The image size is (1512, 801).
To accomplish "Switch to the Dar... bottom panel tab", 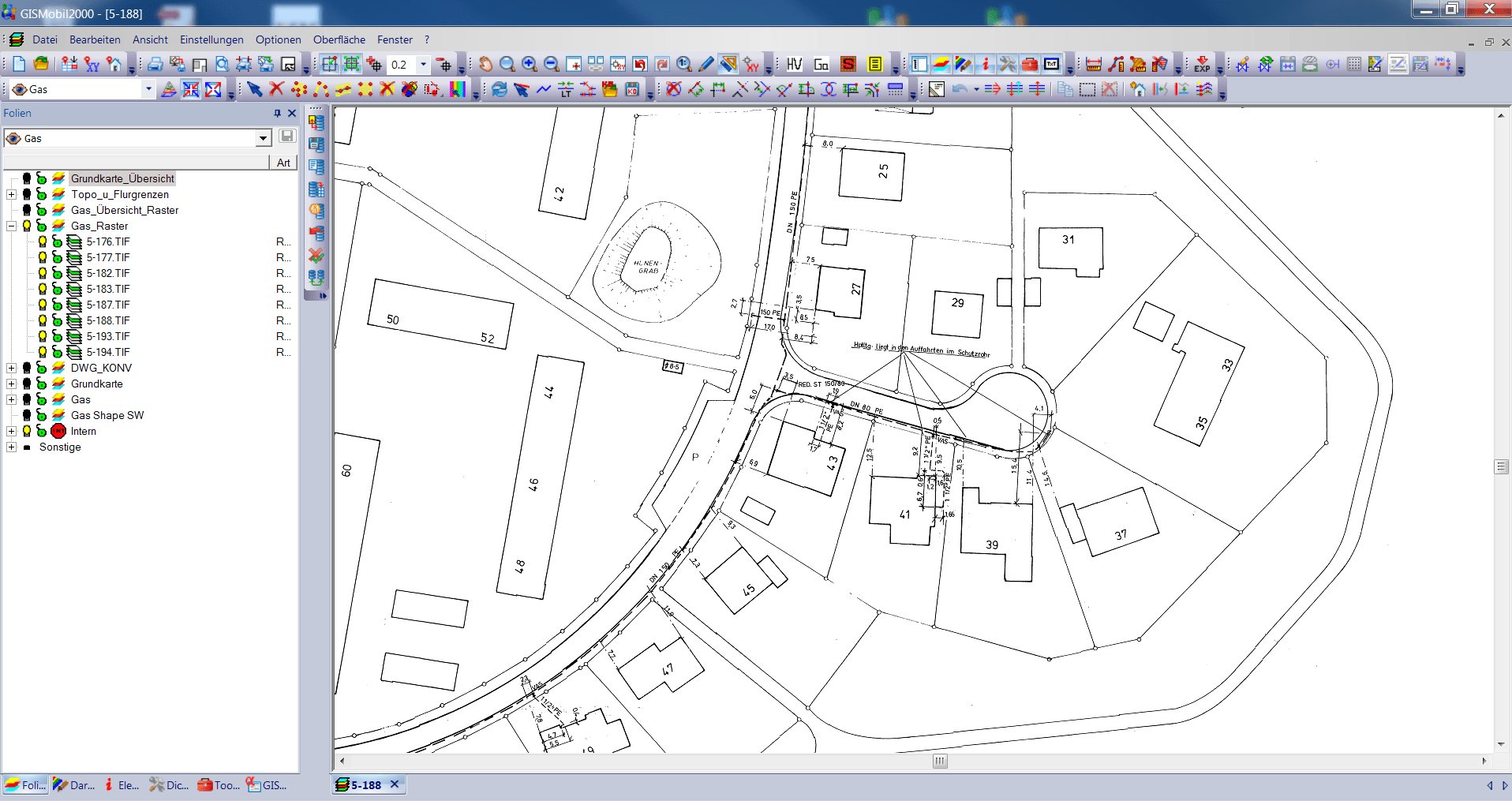I will 74,785.
